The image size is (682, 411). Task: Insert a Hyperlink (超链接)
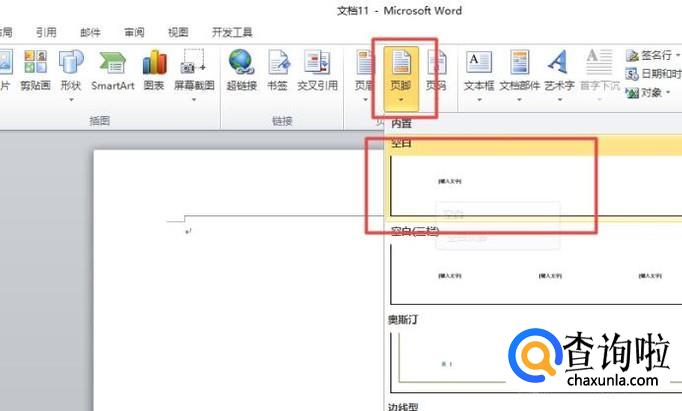pos(241,70)
